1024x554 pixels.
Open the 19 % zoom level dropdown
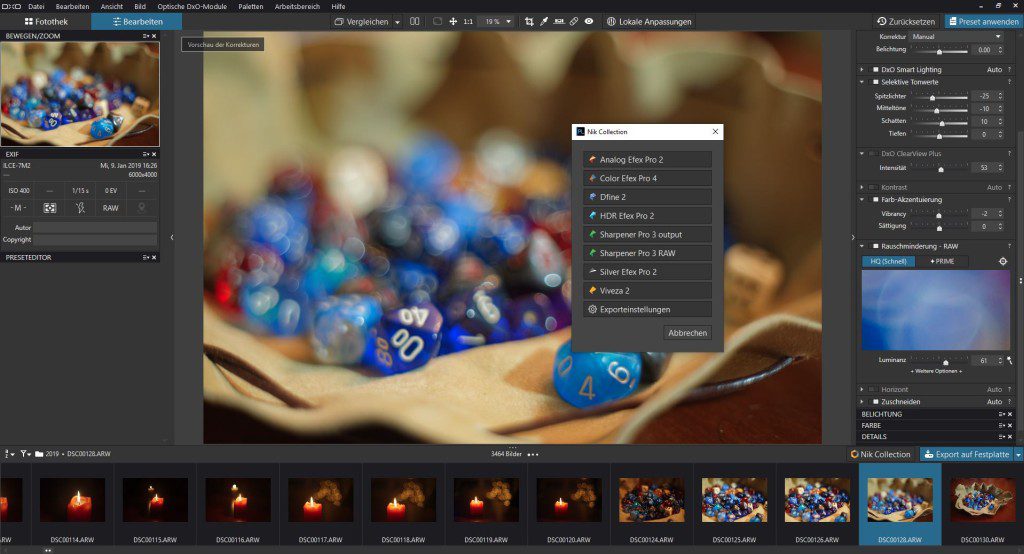tap(497, 22)
